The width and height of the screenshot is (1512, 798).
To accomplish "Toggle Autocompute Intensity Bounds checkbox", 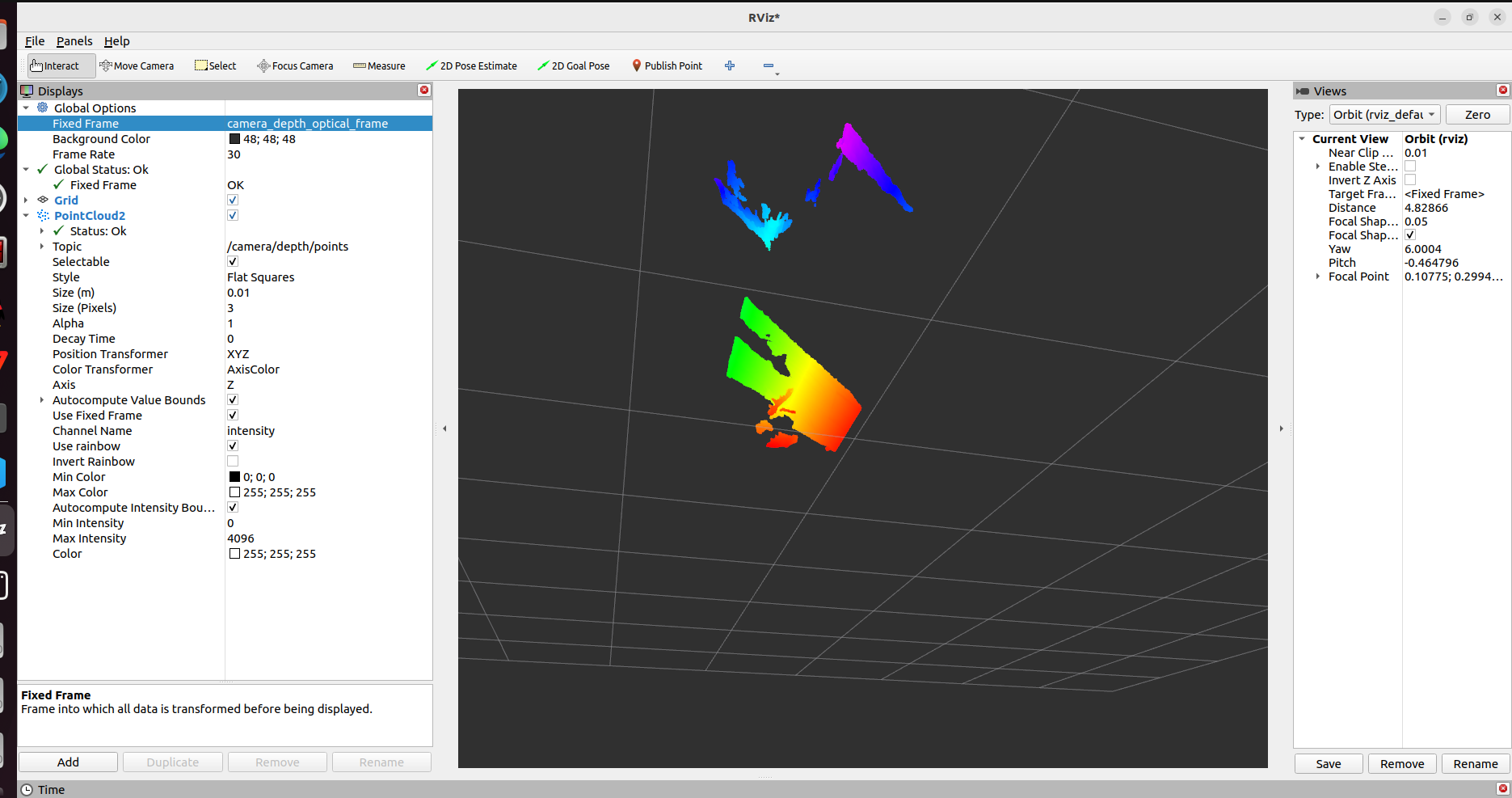I will (x=233, y=507).
